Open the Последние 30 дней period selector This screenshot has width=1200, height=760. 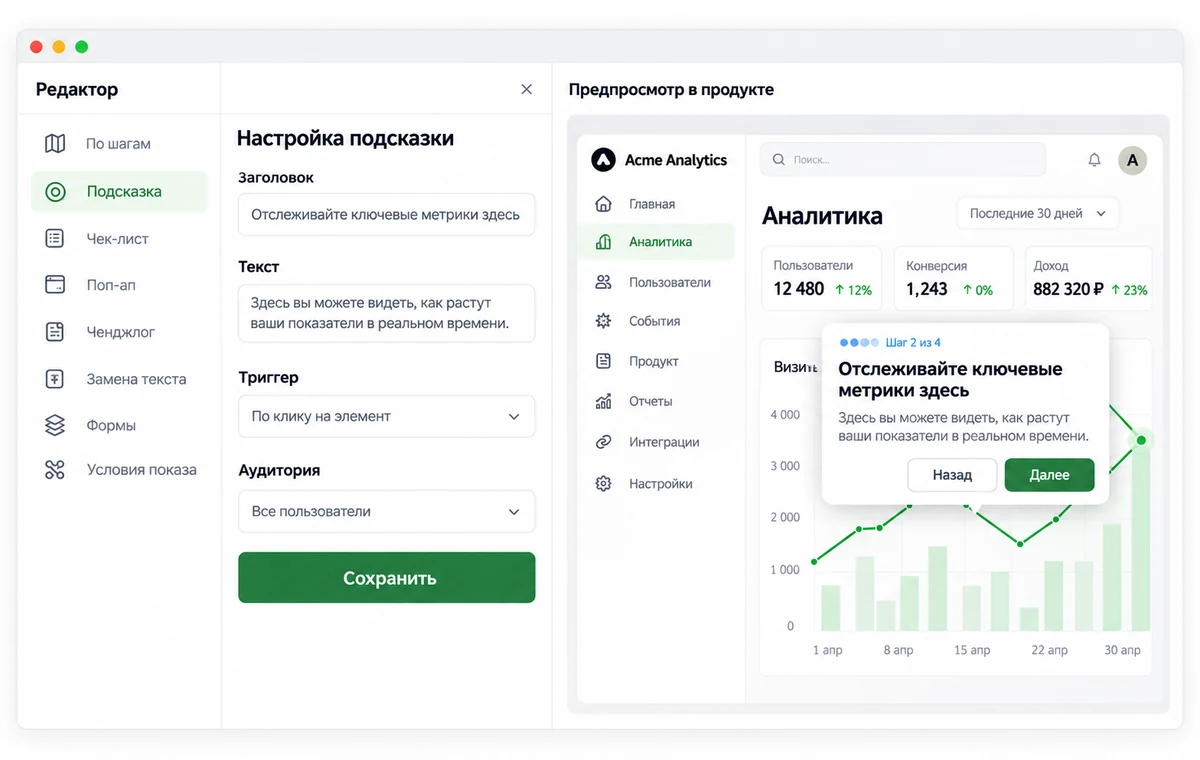click(1038, 213)
